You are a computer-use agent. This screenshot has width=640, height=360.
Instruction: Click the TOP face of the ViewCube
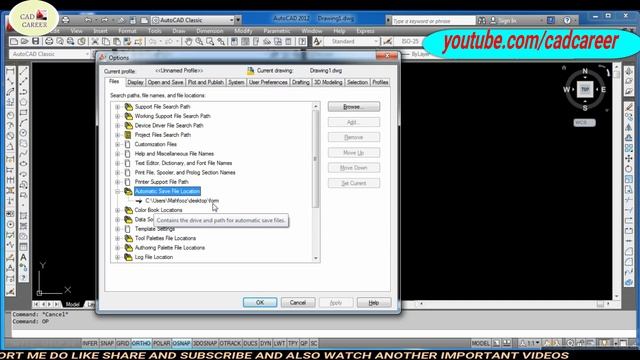(x=585, y=89)
